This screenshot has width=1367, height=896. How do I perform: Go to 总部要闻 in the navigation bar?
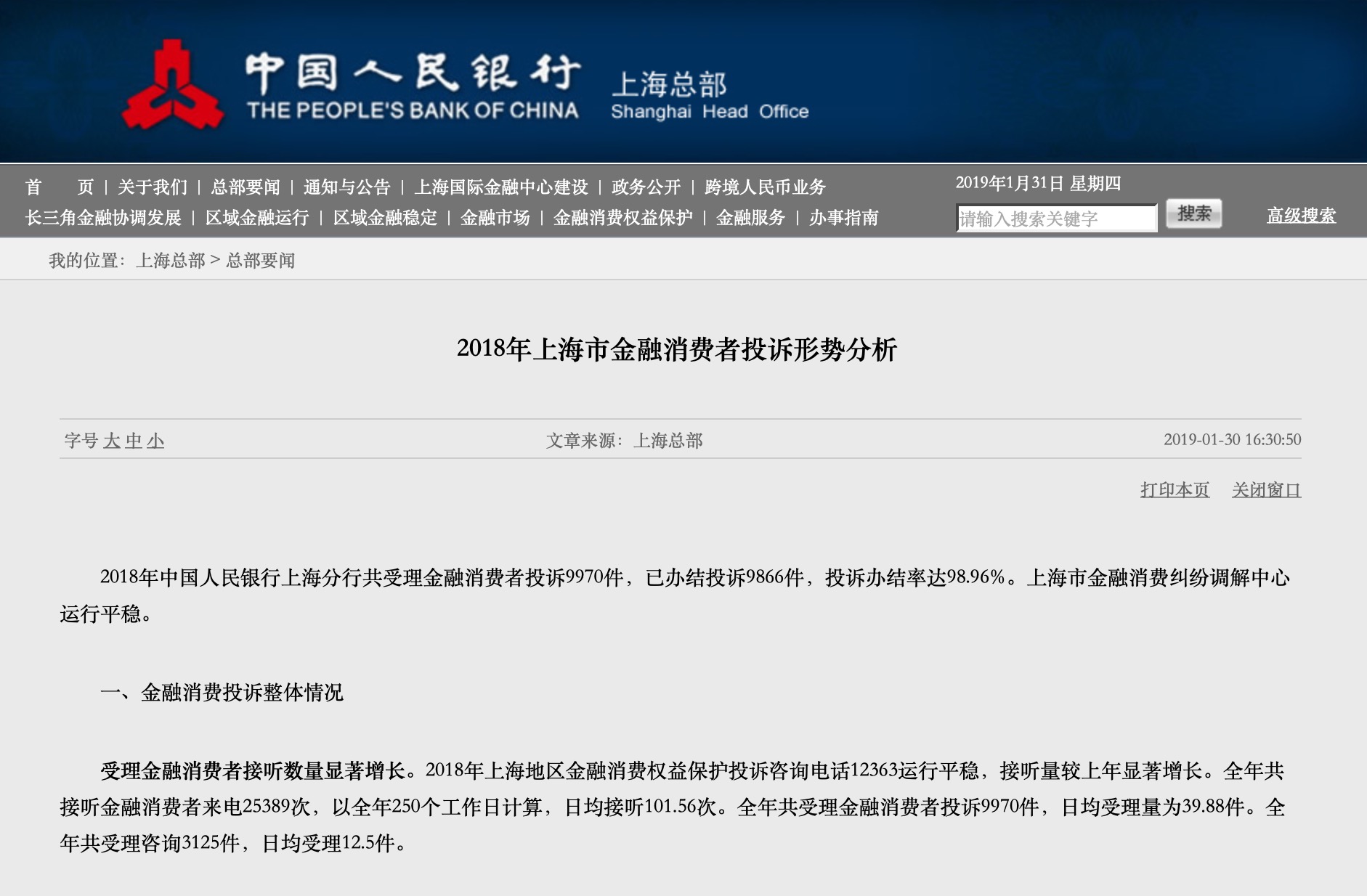(x=246, y=187)
